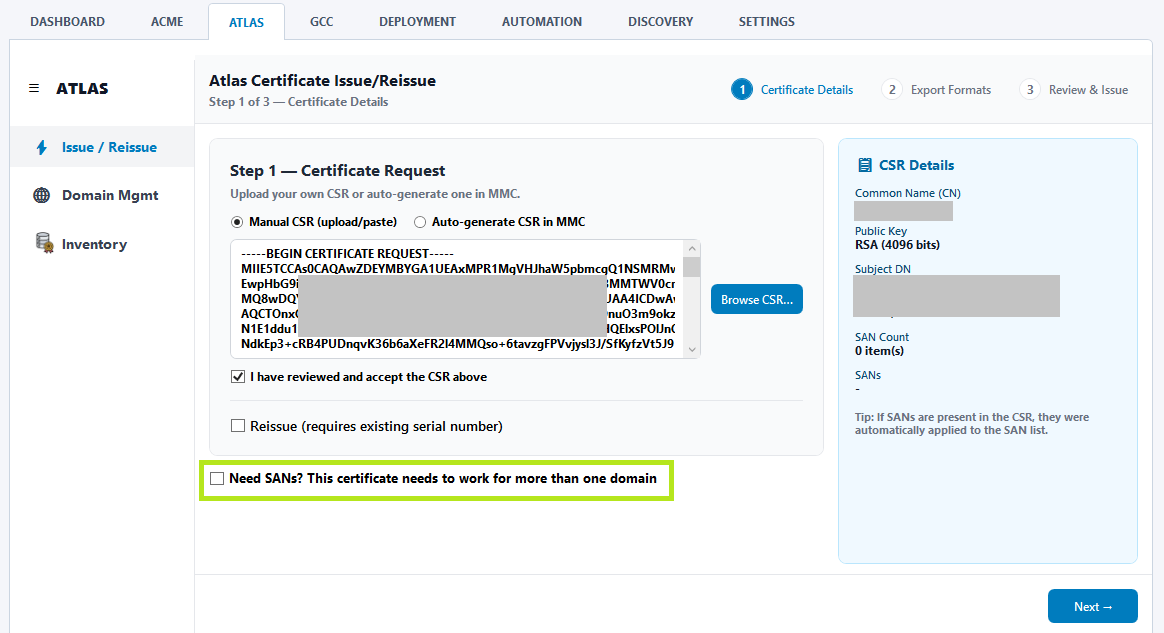Open the DASHBOARD tab
This screenshot has height=633, width=1164.
click(68, 22)
